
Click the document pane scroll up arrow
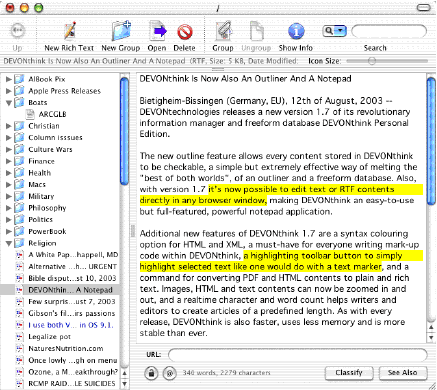[x=431, y=327]
